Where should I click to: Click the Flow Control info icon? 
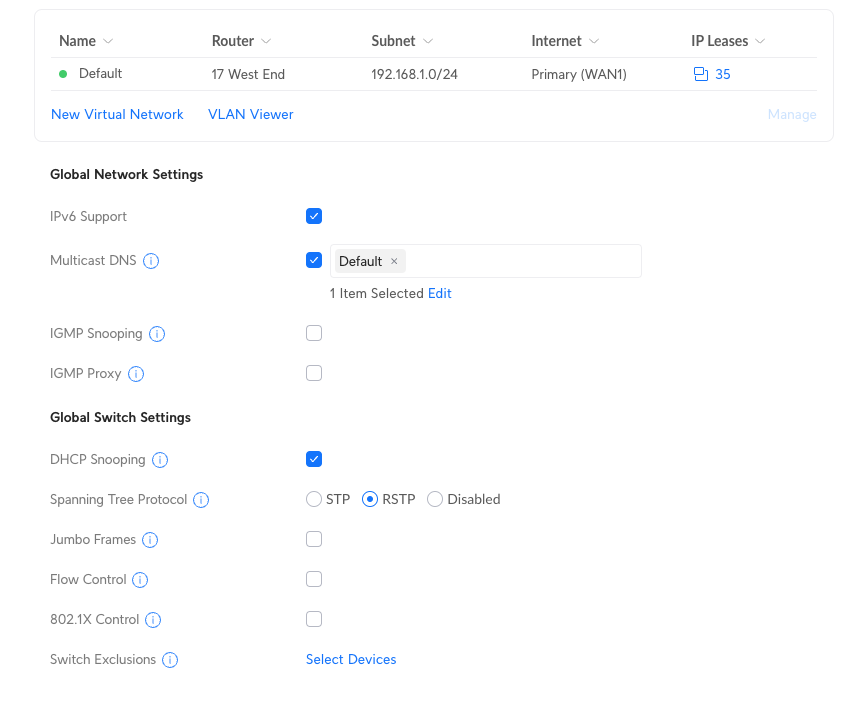[140, 579]
